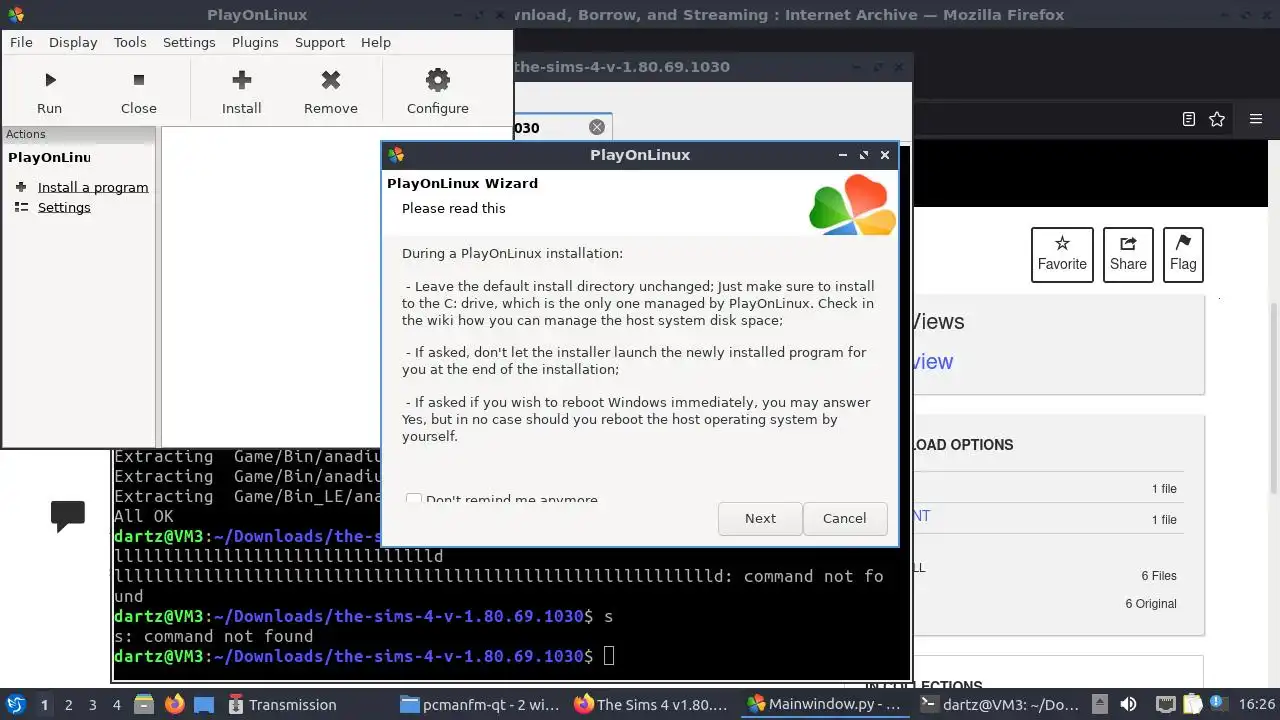Click the Run toolbar icon in PlayOnLinux
1280x720 pixels.
[x=50, y=80]
